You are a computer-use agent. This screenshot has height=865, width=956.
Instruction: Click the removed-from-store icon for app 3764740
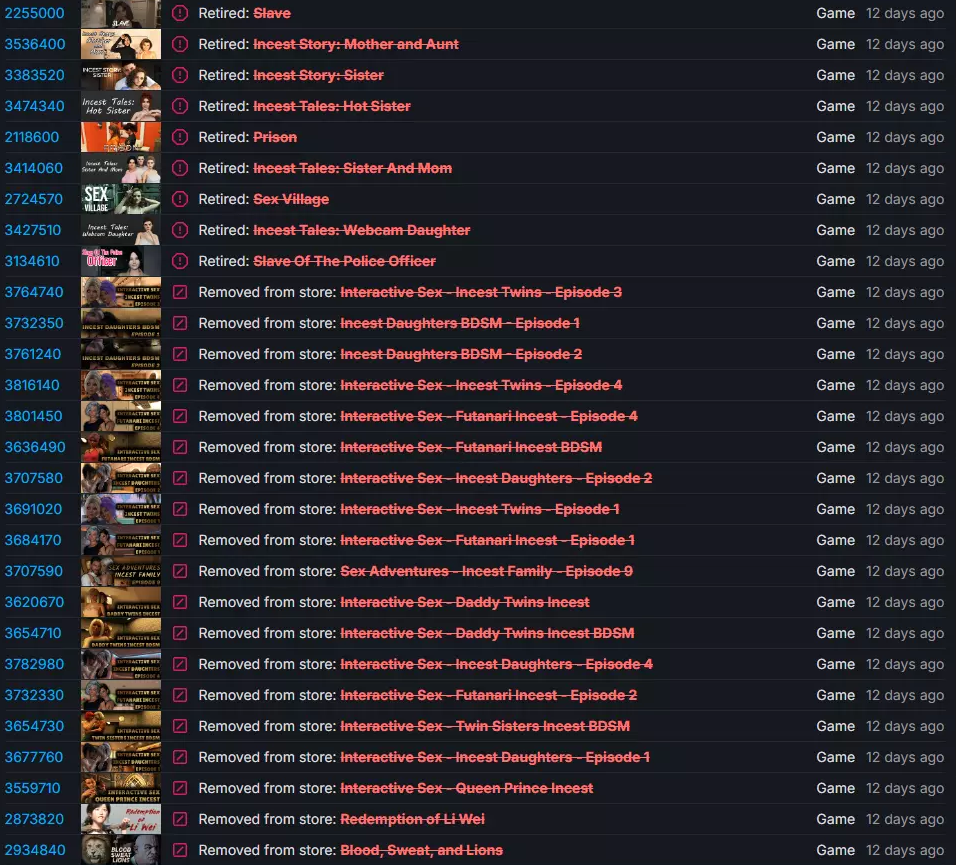click(x=180, y=293)
